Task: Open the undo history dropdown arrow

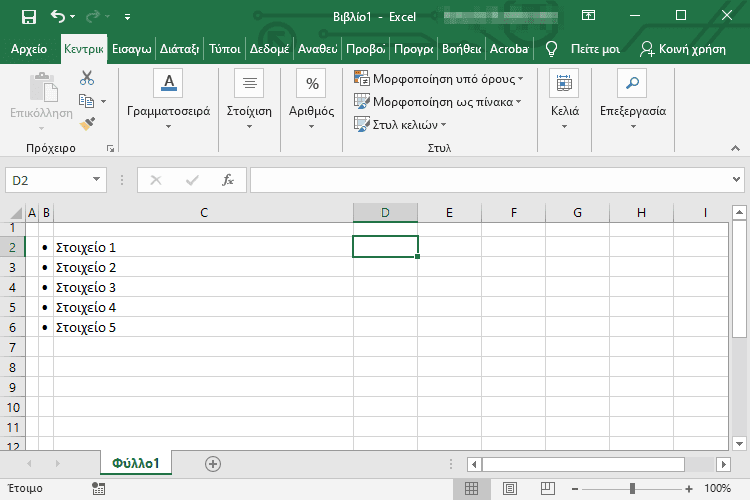Action: (x=73, y=17)
